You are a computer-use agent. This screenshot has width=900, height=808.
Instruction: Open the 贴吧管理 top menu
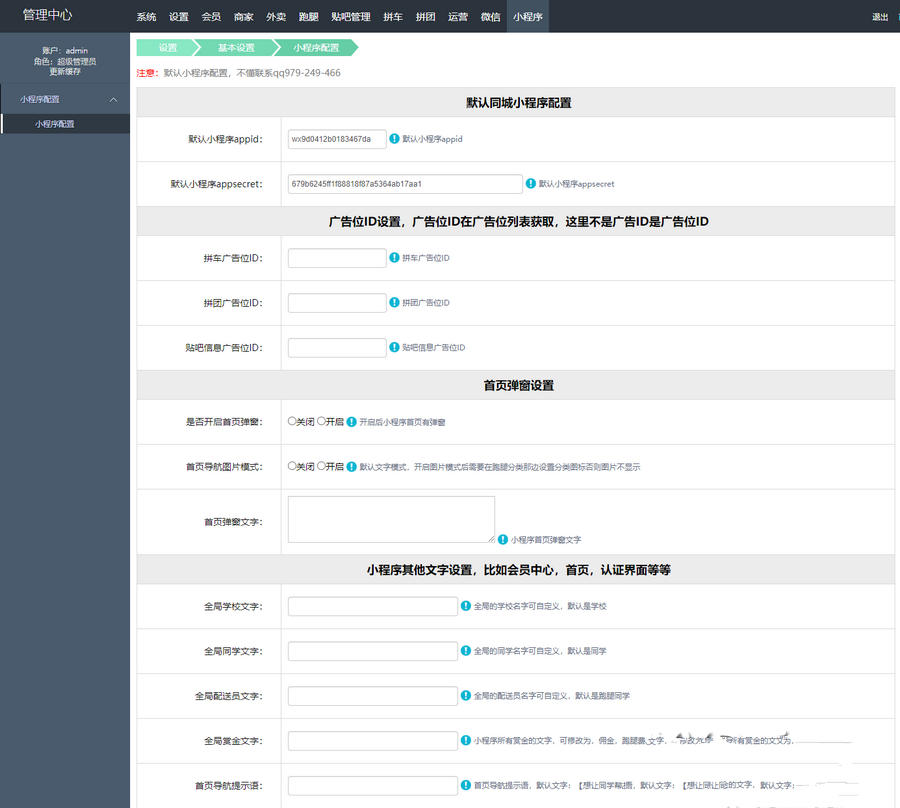pos(351,17)
